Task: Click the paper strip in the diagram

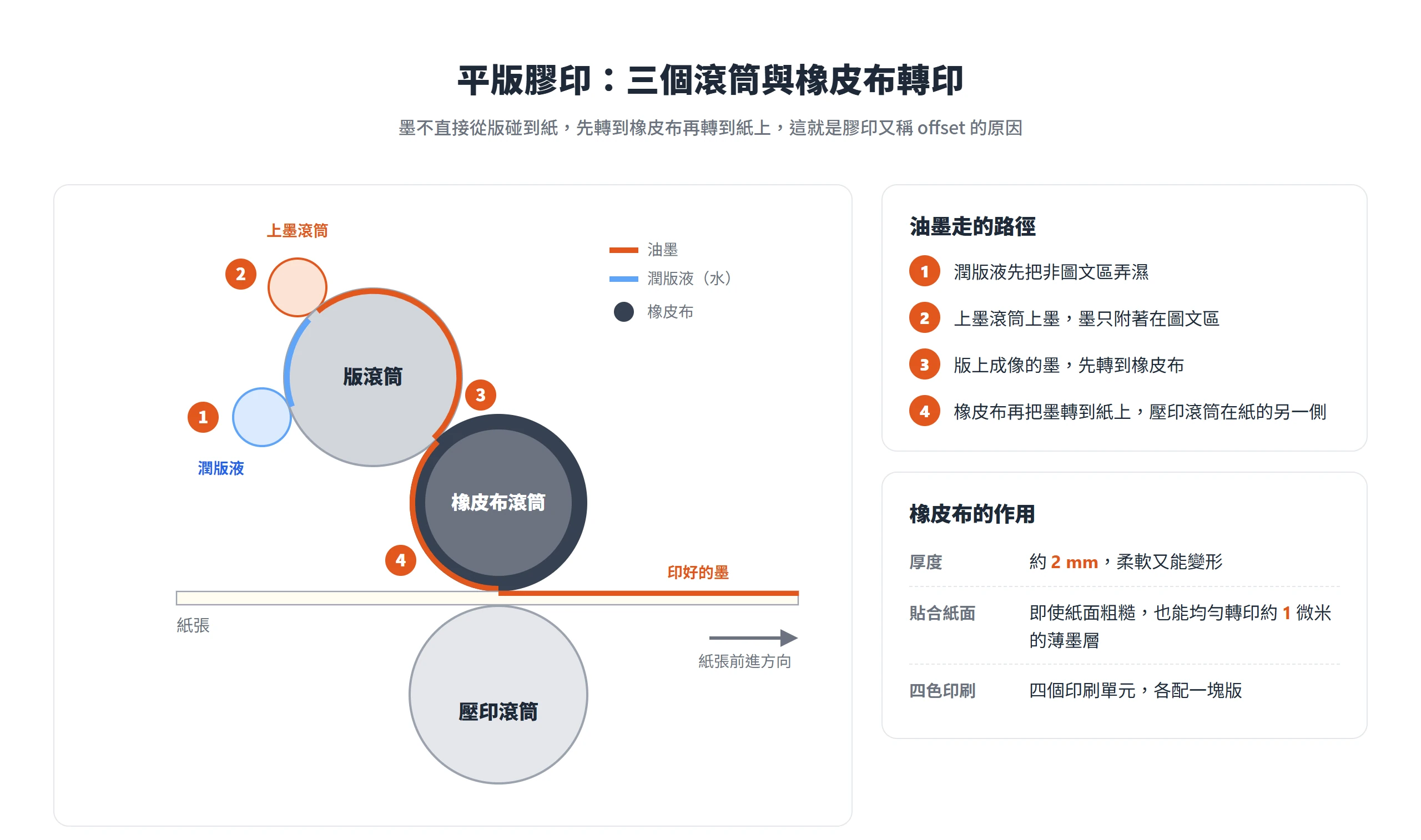Action: click(x=487, y=598)
